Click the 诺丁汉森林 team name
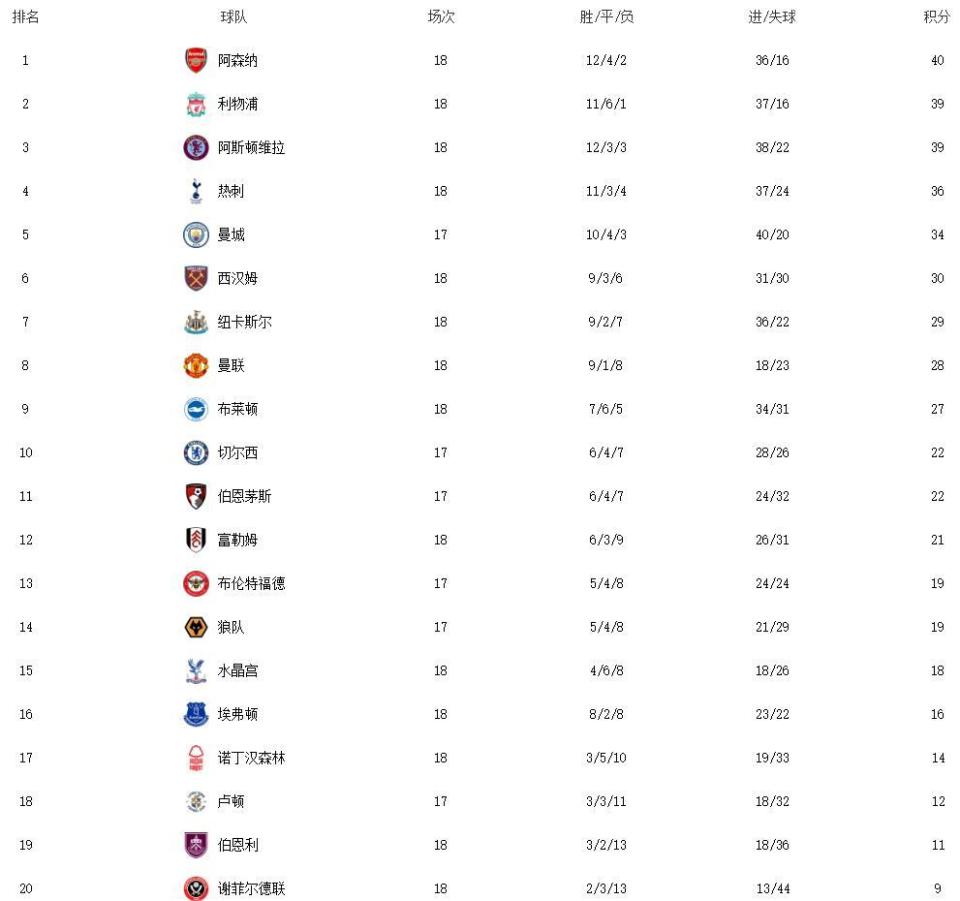This screenshot has width=960, height=901. 251,758
